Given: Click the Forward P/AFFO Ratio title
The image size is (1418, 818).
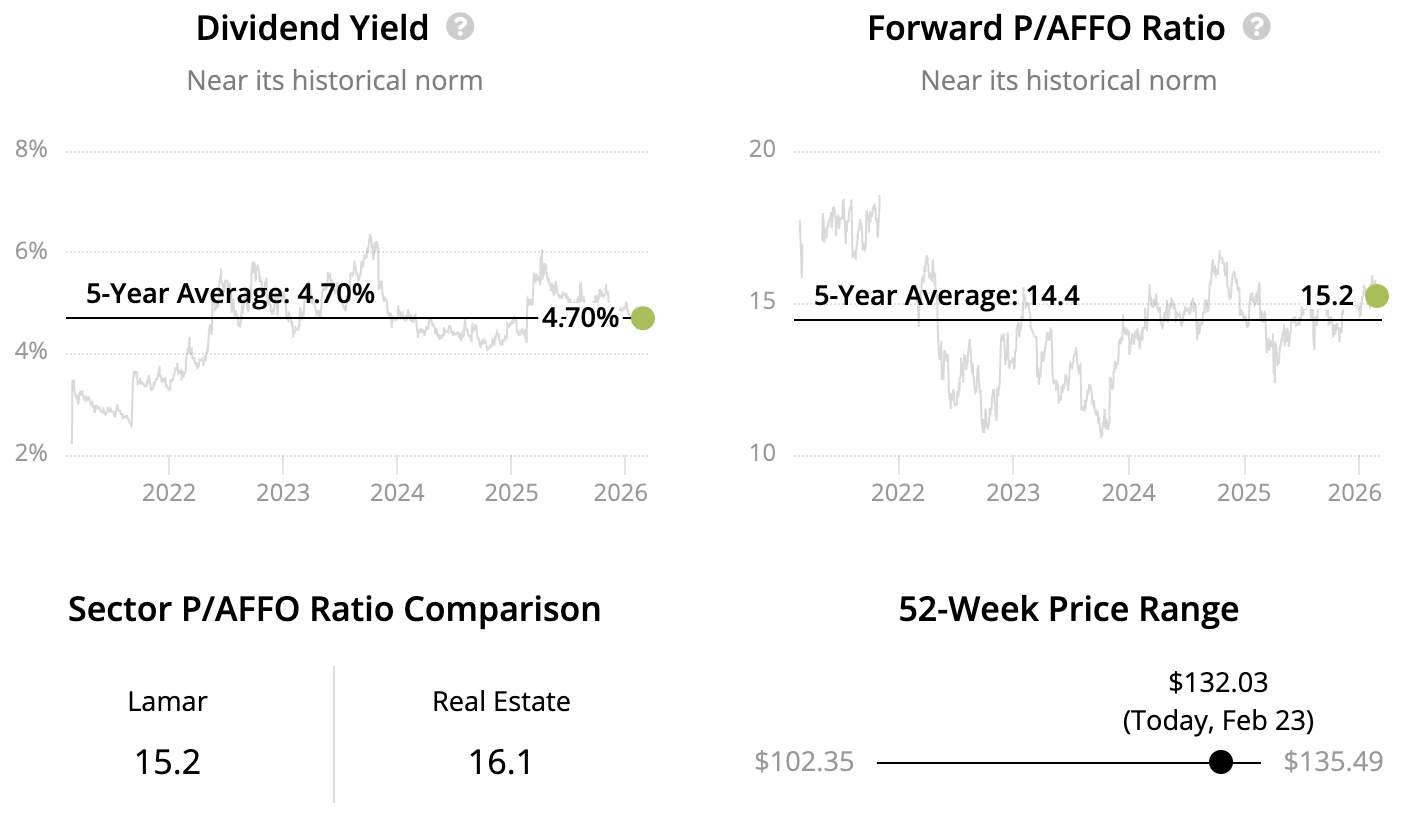Looking at the screenshot, I should 1046,28.
